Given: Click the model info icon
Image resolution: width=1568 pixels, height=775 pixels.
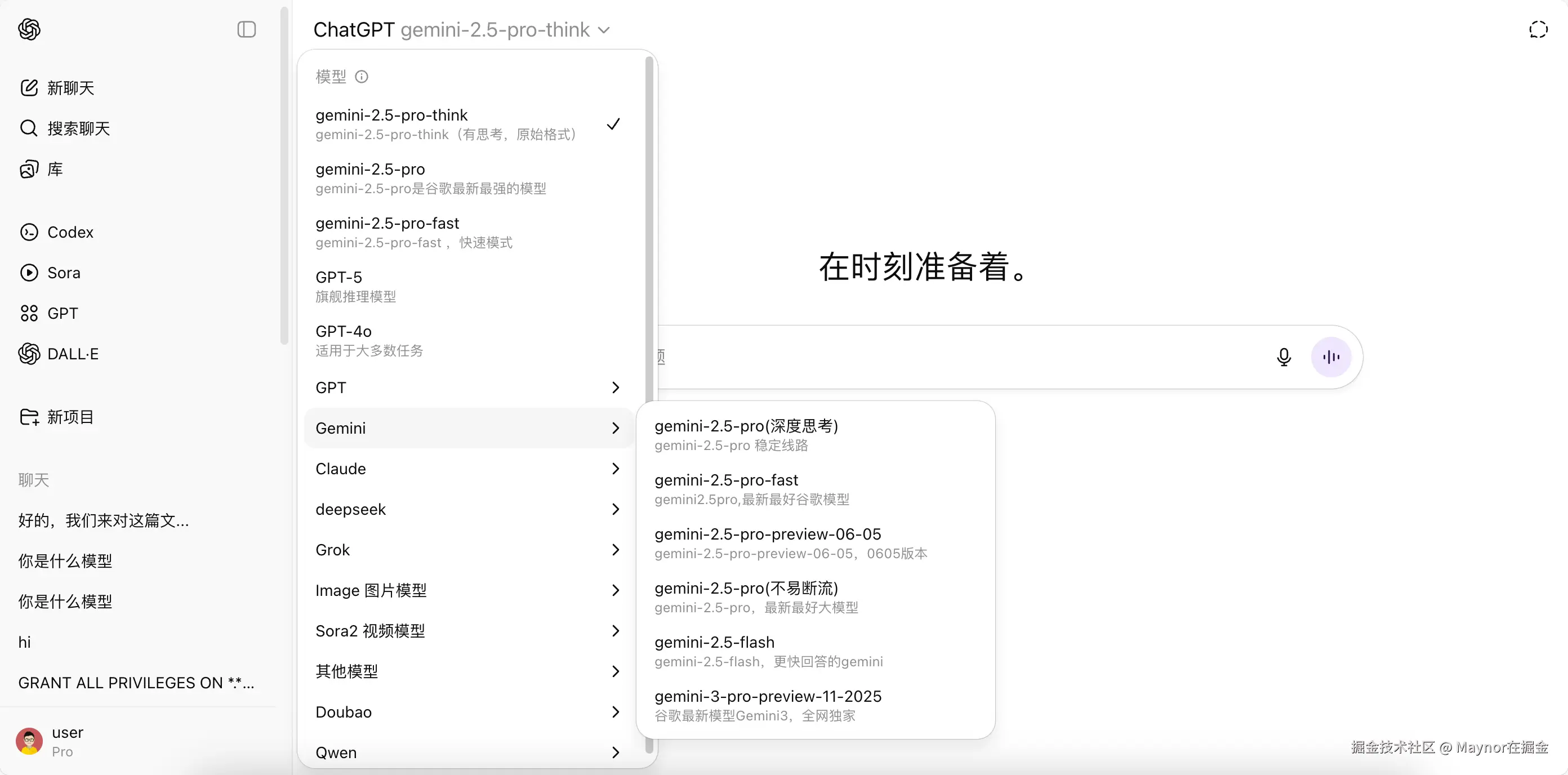Looking at the screenshot, I should [362, 77].
